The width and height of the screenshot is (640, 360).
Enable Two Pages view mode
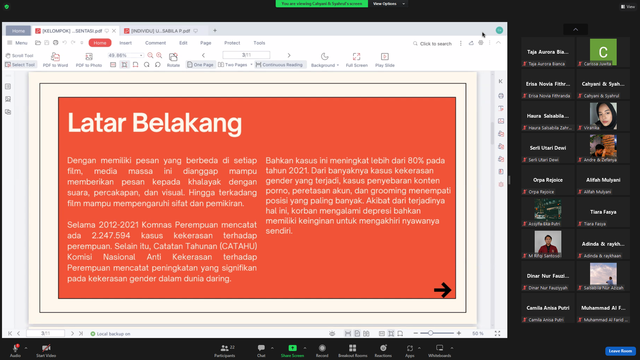(233, 64)
